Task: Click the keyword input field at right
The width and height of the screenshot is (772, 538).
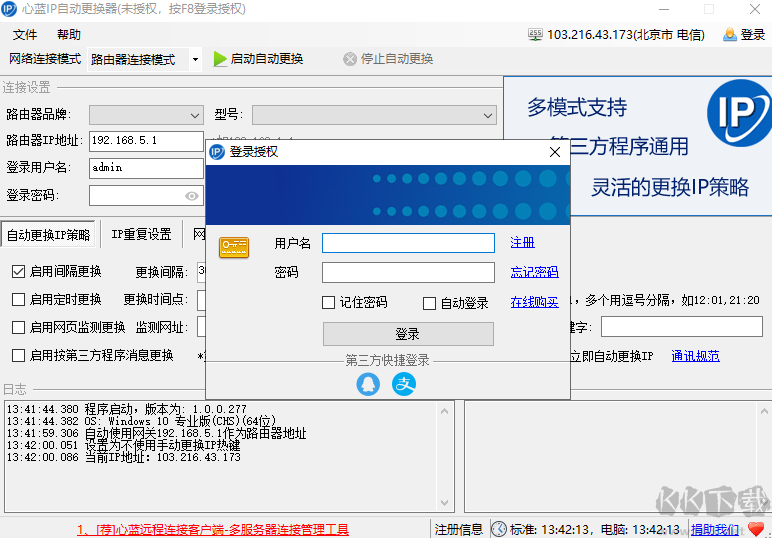Action: (682, 327)
